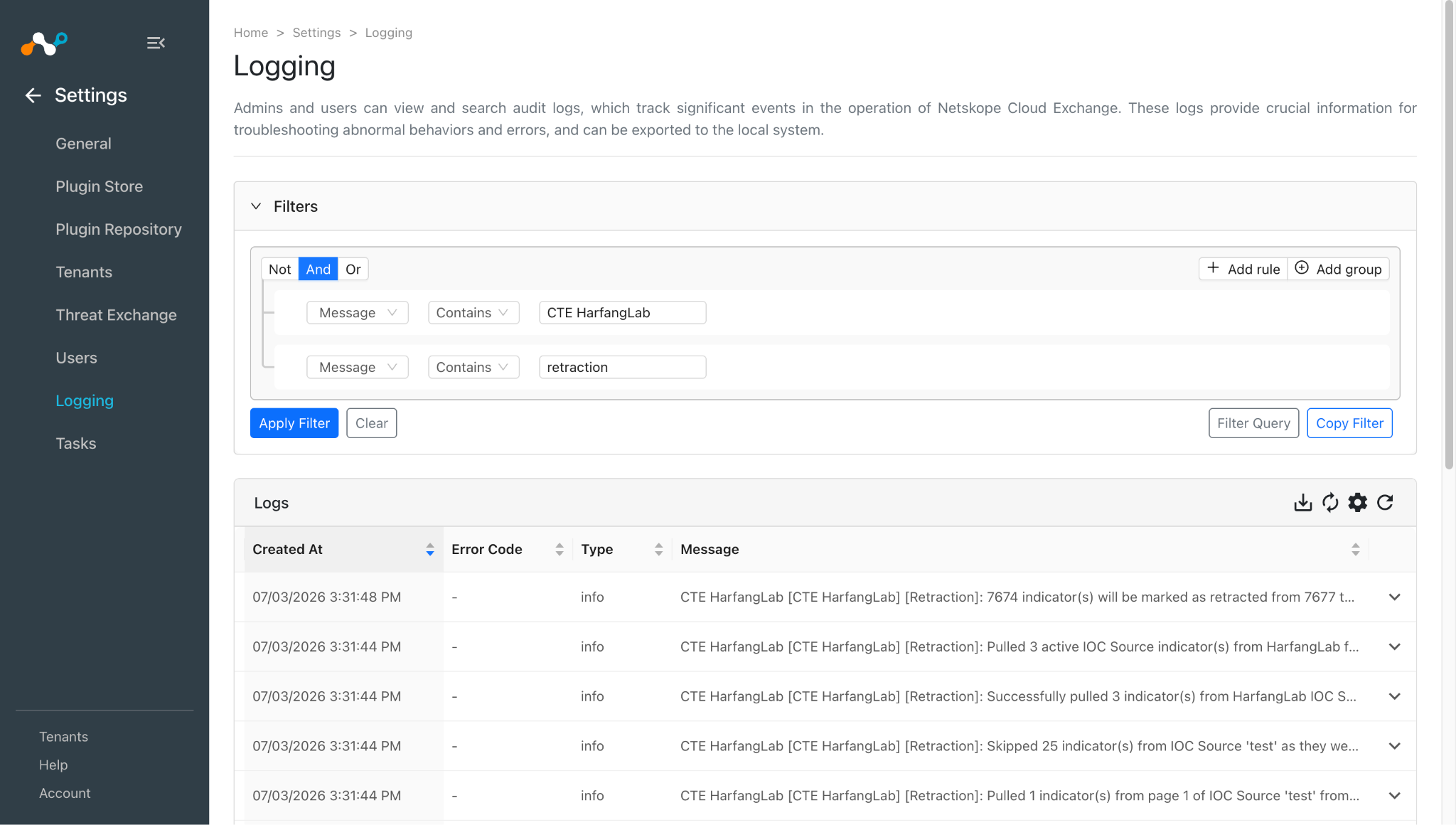1456x825 pixels.
Task: Select the Not condition toggle
Action: pos(279,269)
